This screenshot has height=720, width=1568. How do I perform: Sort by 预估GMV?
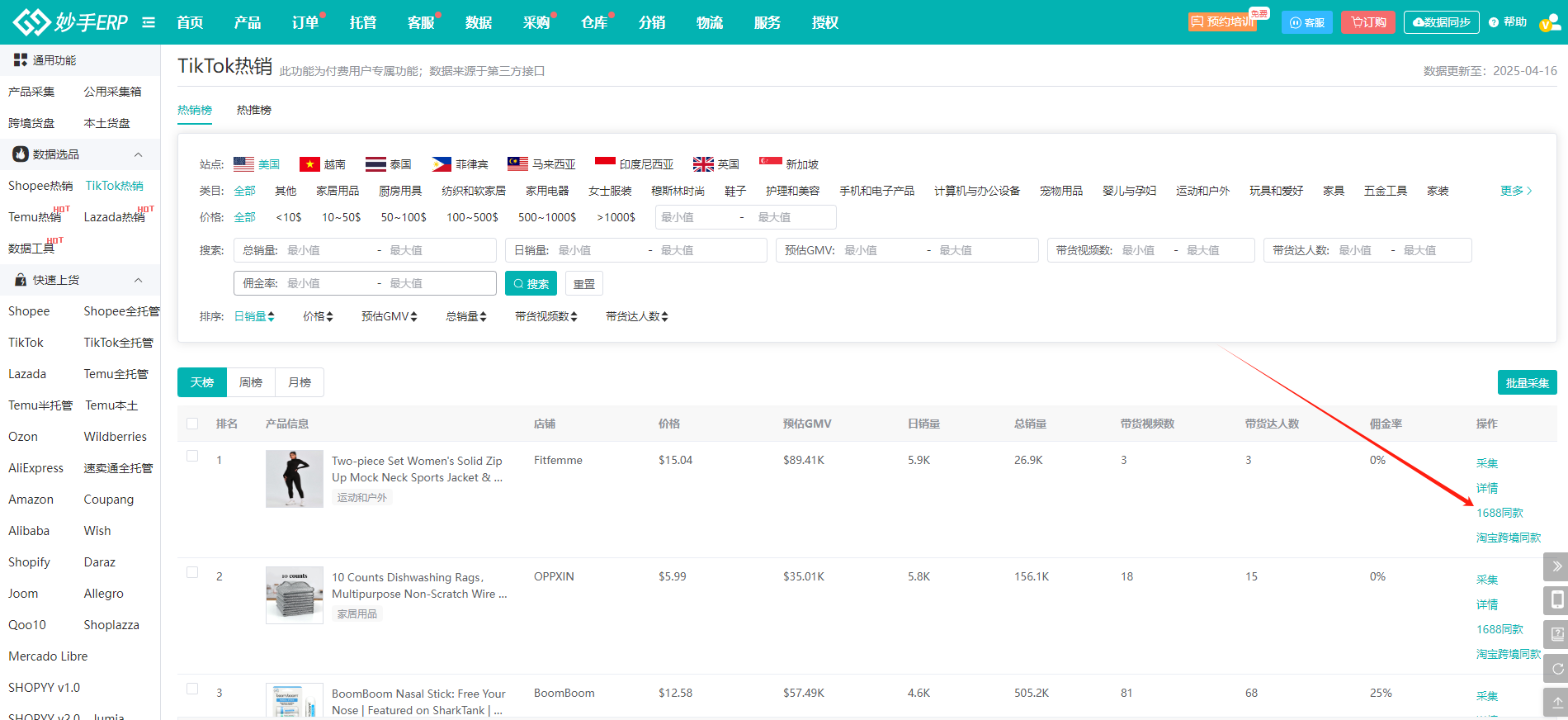tap(390, 316)
